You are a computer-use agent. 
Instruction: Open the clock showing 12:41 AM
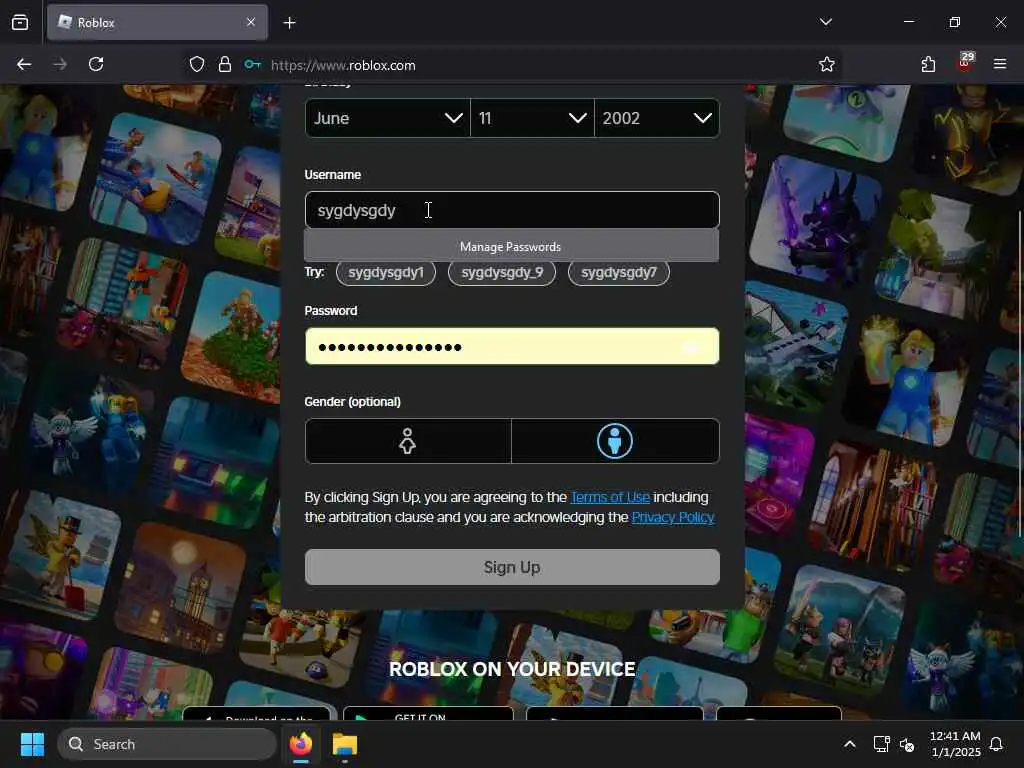pyautogui.click(x=955, y=744)
